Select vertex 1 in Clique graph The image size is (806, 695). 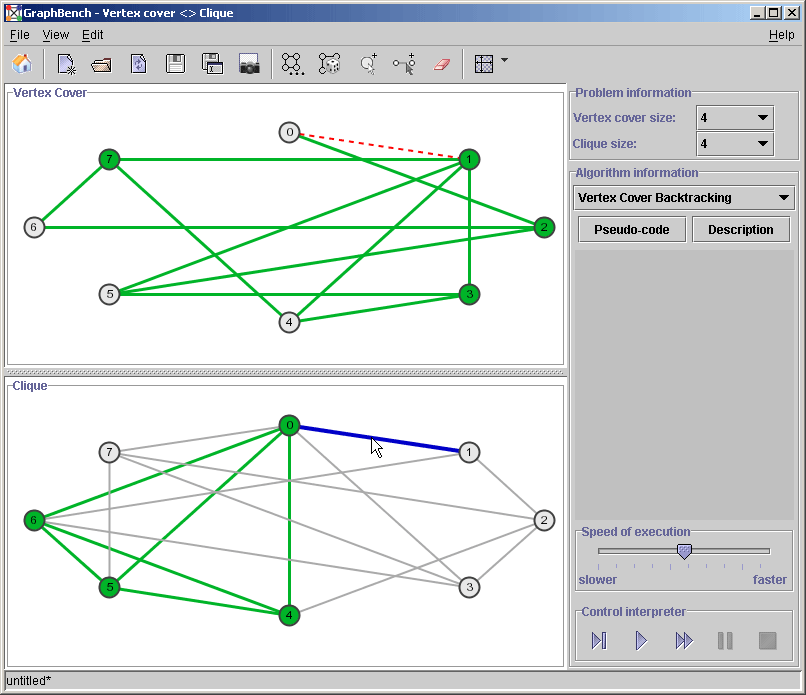click(x=469, y=452)
